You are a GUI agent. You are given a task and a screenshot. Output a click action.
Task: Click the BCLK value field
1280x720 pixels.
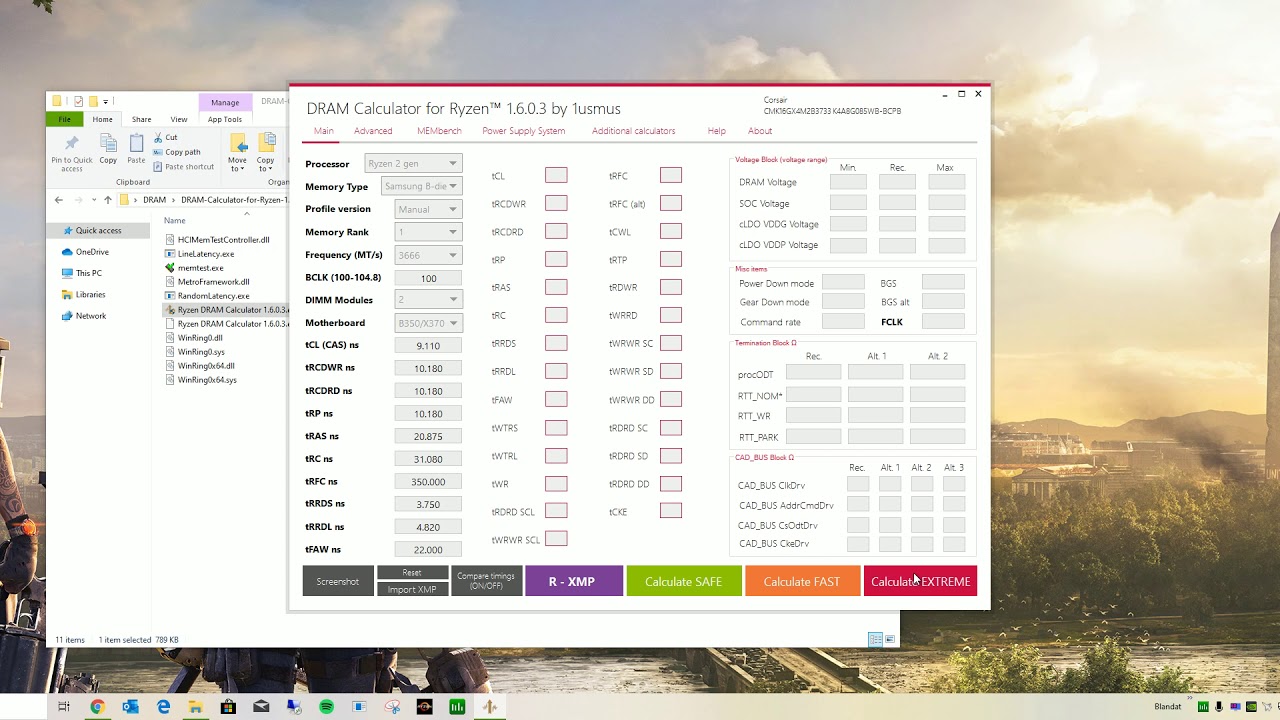428,278
